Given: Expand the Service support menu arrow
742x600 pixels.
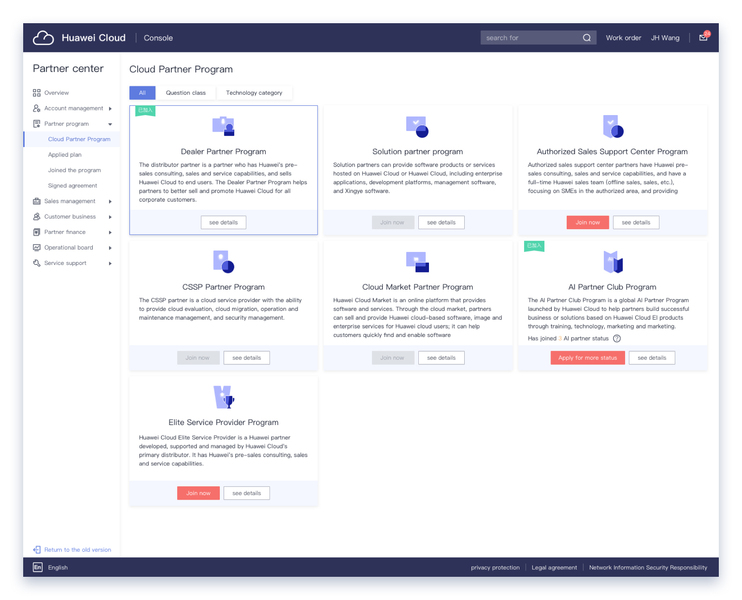Looking at the screenshot, I should coord(110,264).
